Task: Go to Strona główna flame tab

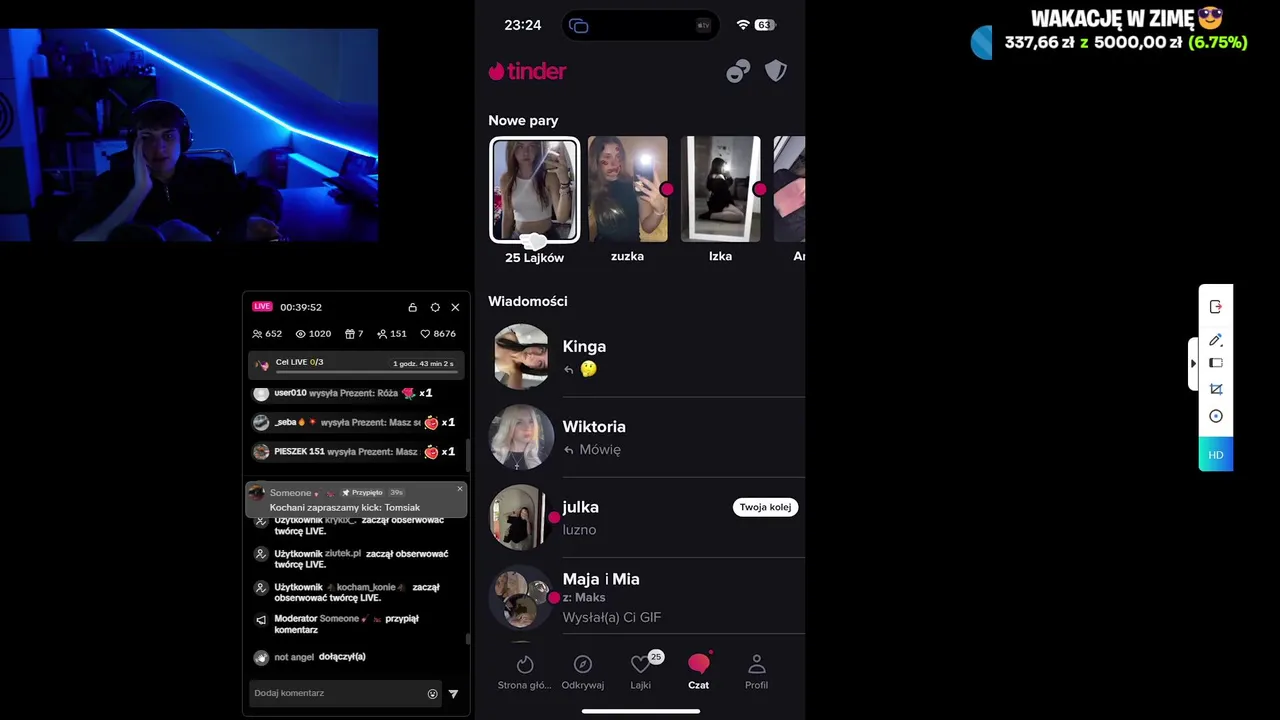Action: (x=525, y=673)
